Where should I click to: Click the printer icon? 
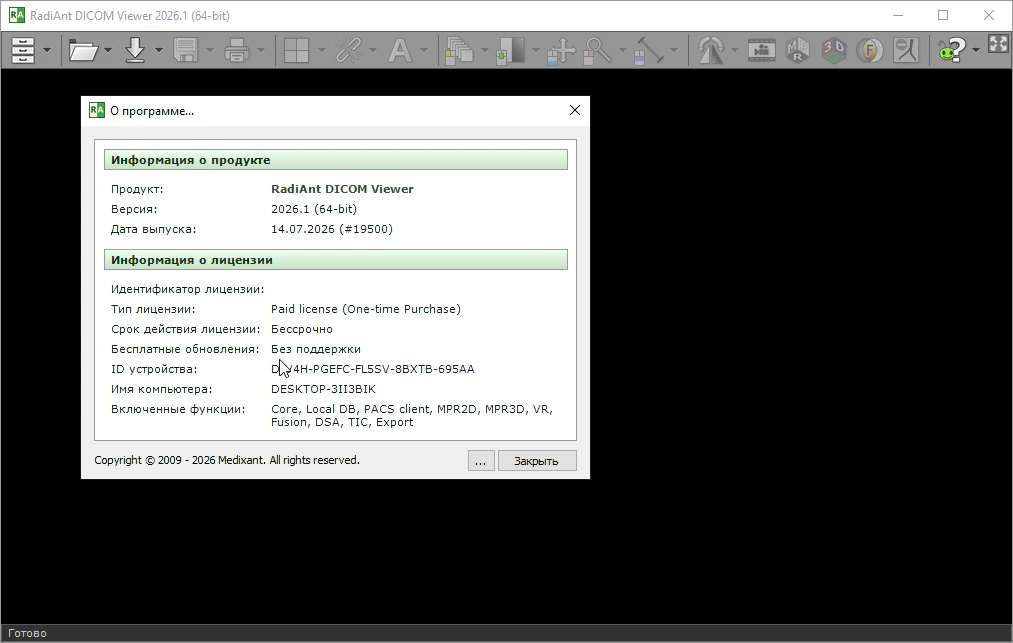pos(236,50)
